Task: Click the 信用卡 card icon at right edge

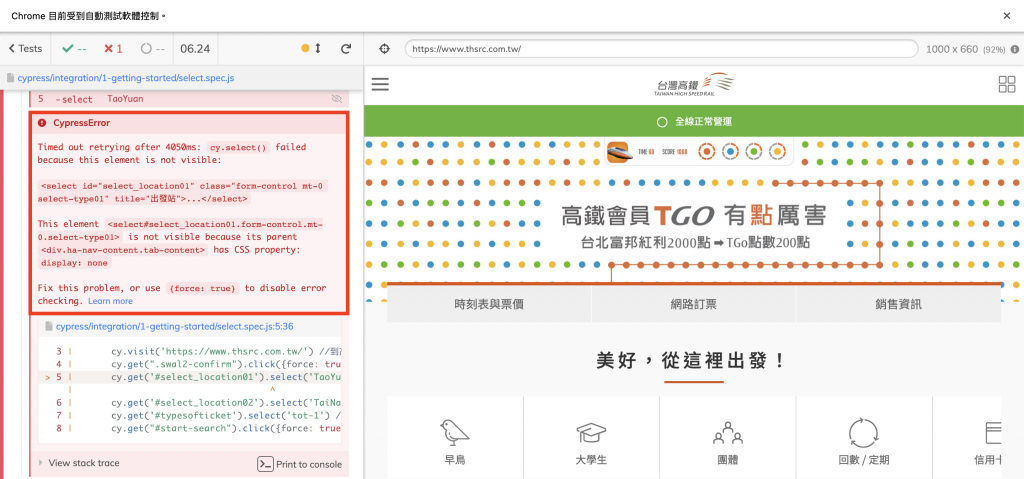Action: point(993,433)
